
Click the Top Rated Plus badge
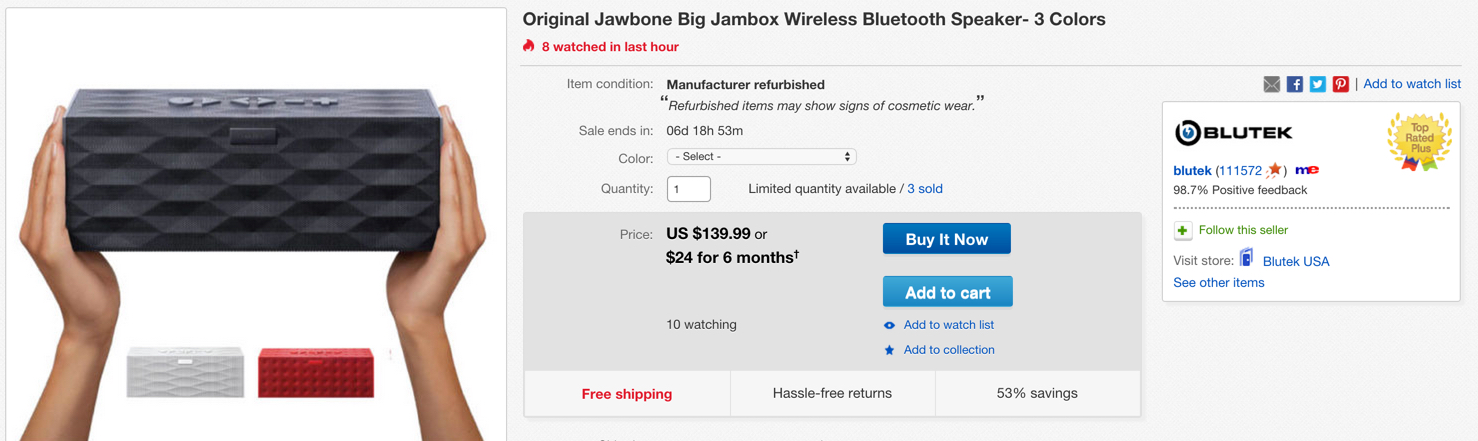point(1419,142)
